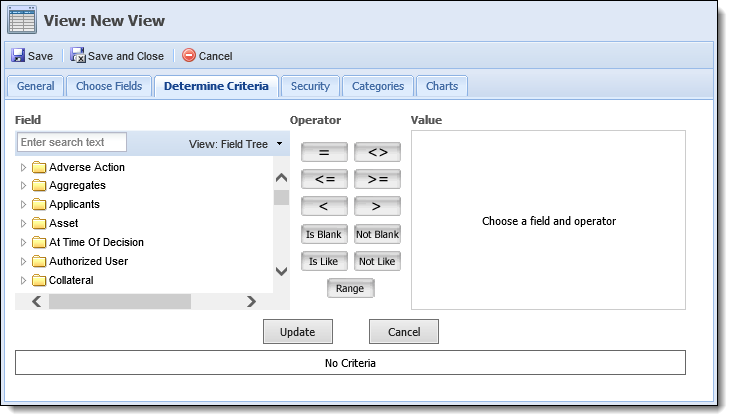Click the Save floppy disk icon
The width and height of the screenshot is (735, 420).
[x=18, y=55]
